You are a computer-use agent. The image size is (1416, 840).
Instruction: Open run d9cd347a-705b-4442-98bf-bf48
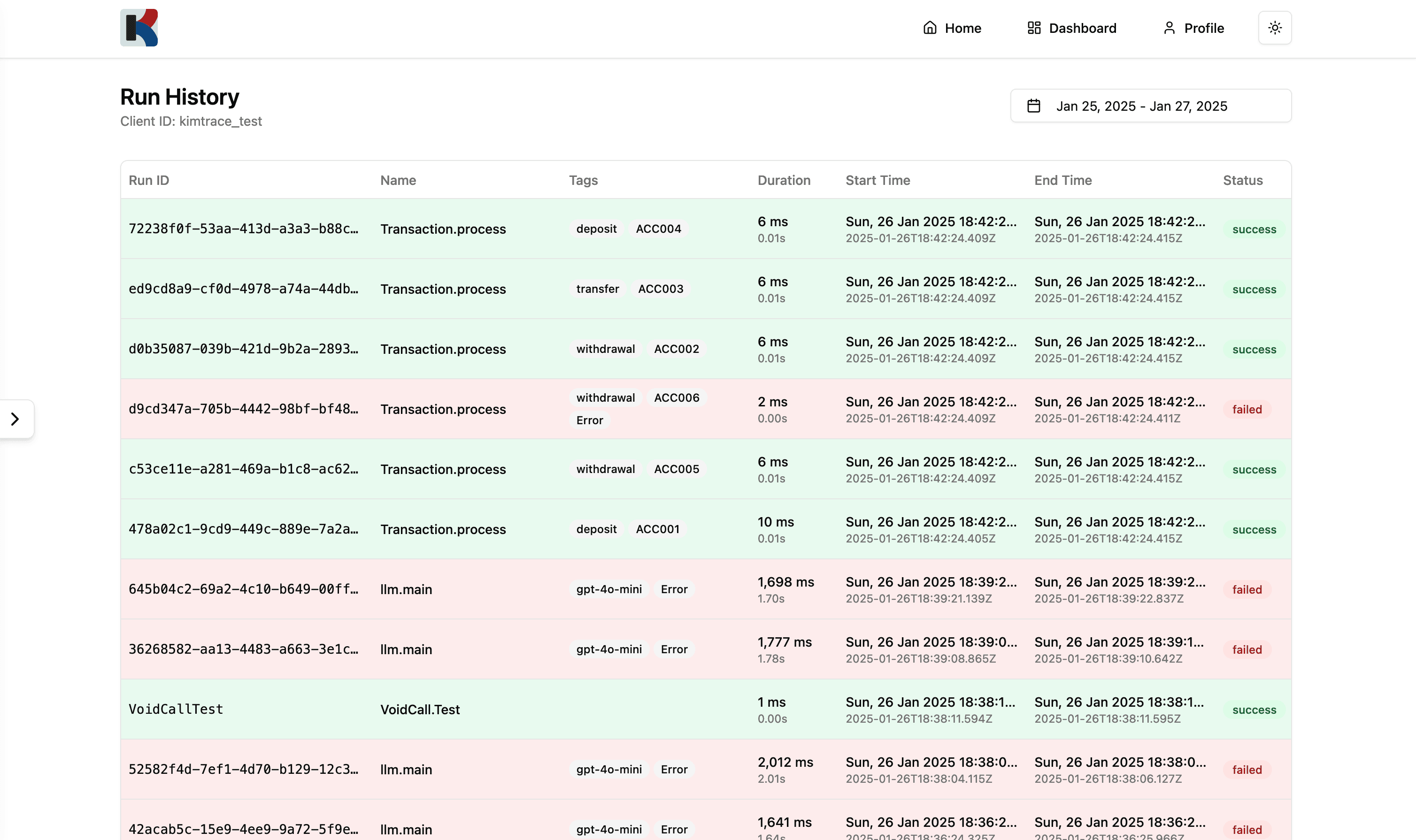tap(244, 409)
